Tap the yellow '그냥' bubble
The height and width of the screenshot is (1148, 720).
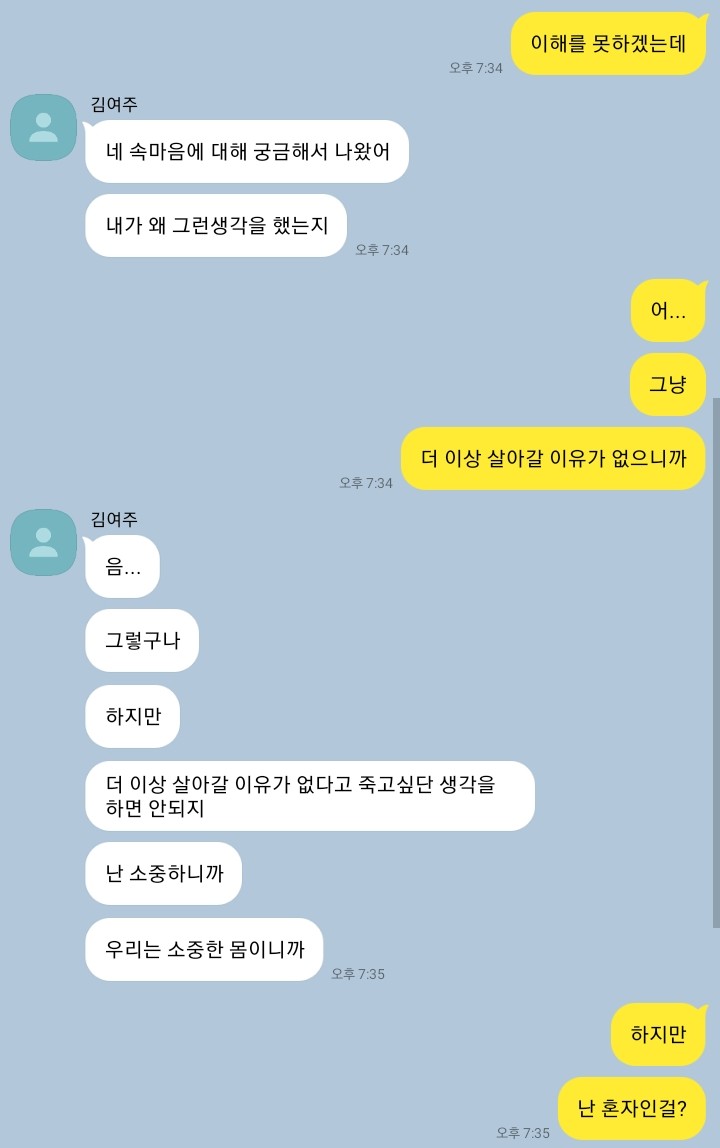[668, 384]
